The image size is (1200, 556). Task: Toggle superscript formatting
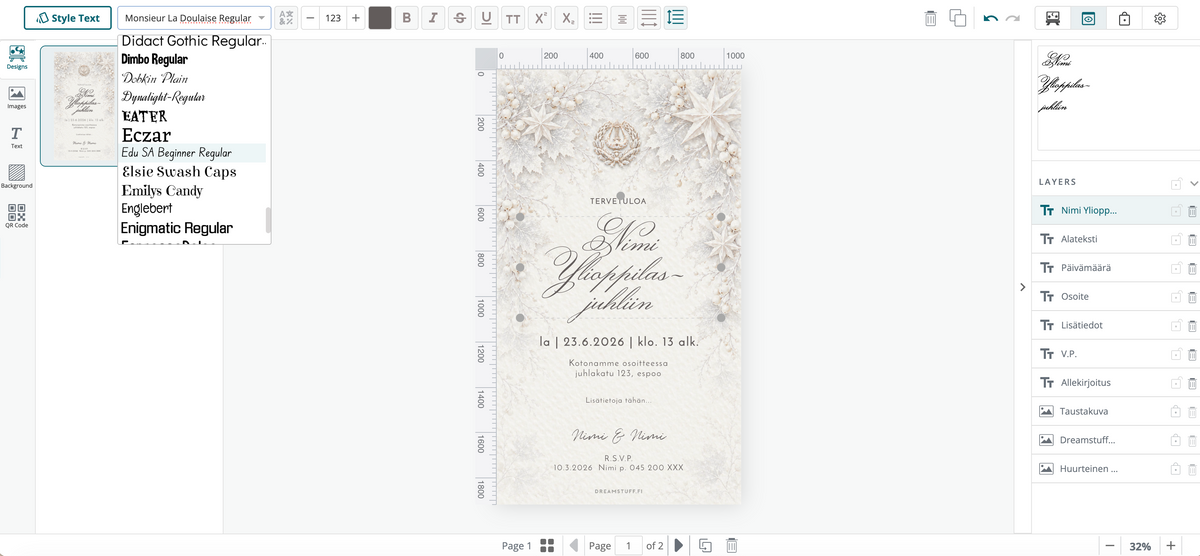pos(540,18)
